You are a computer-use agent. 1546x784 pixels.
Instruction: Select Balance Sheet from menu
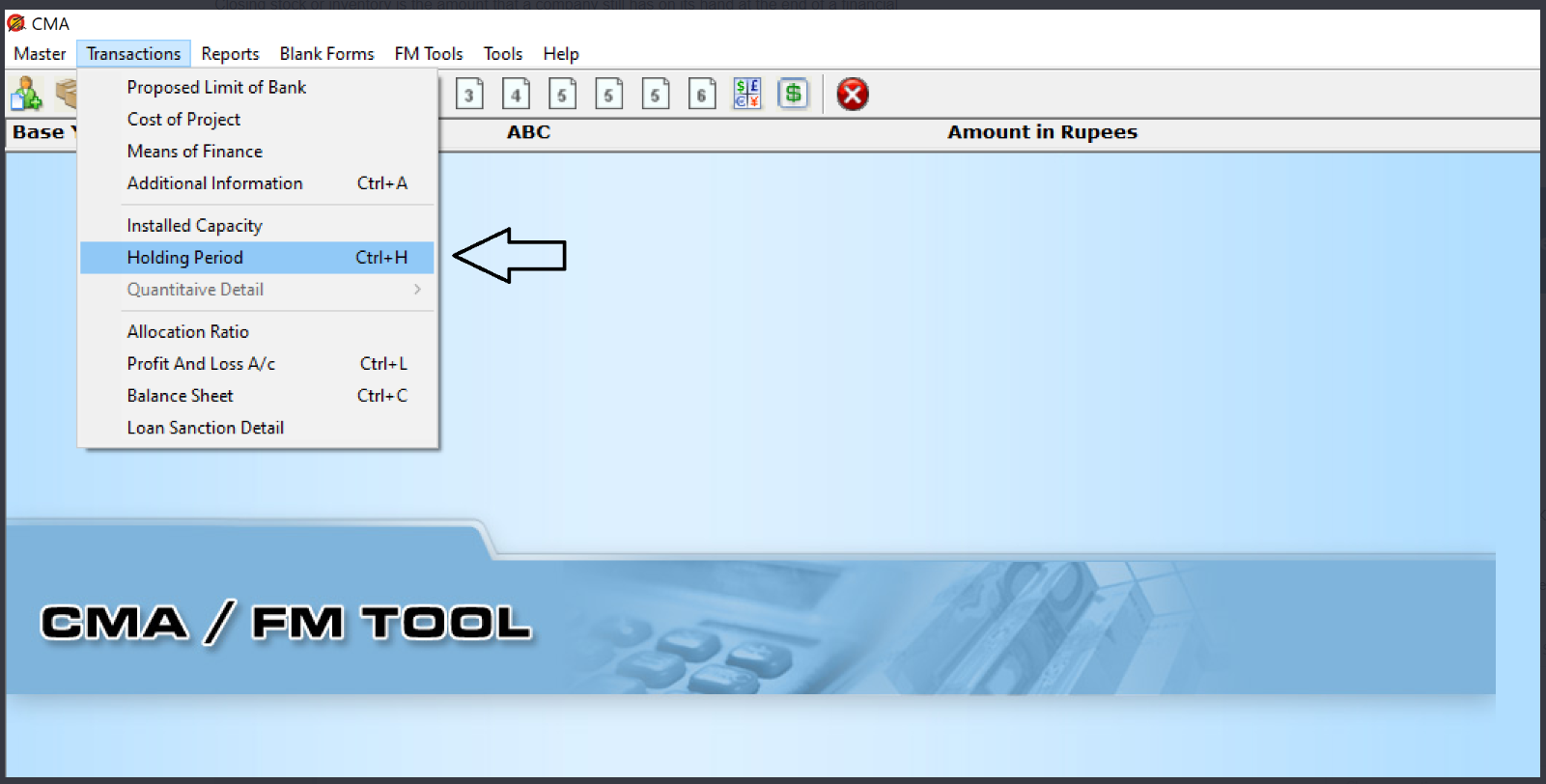(180, 396)
